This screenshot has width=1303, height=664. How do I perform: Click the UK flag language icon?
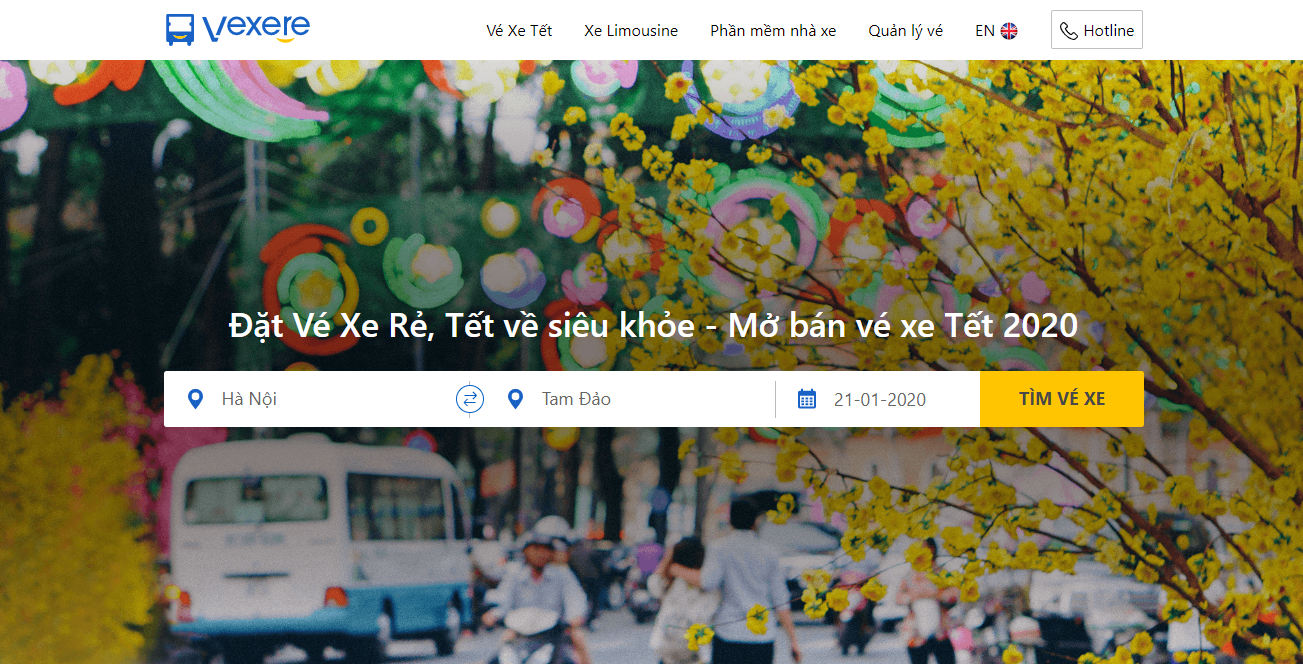point(1009,31)
